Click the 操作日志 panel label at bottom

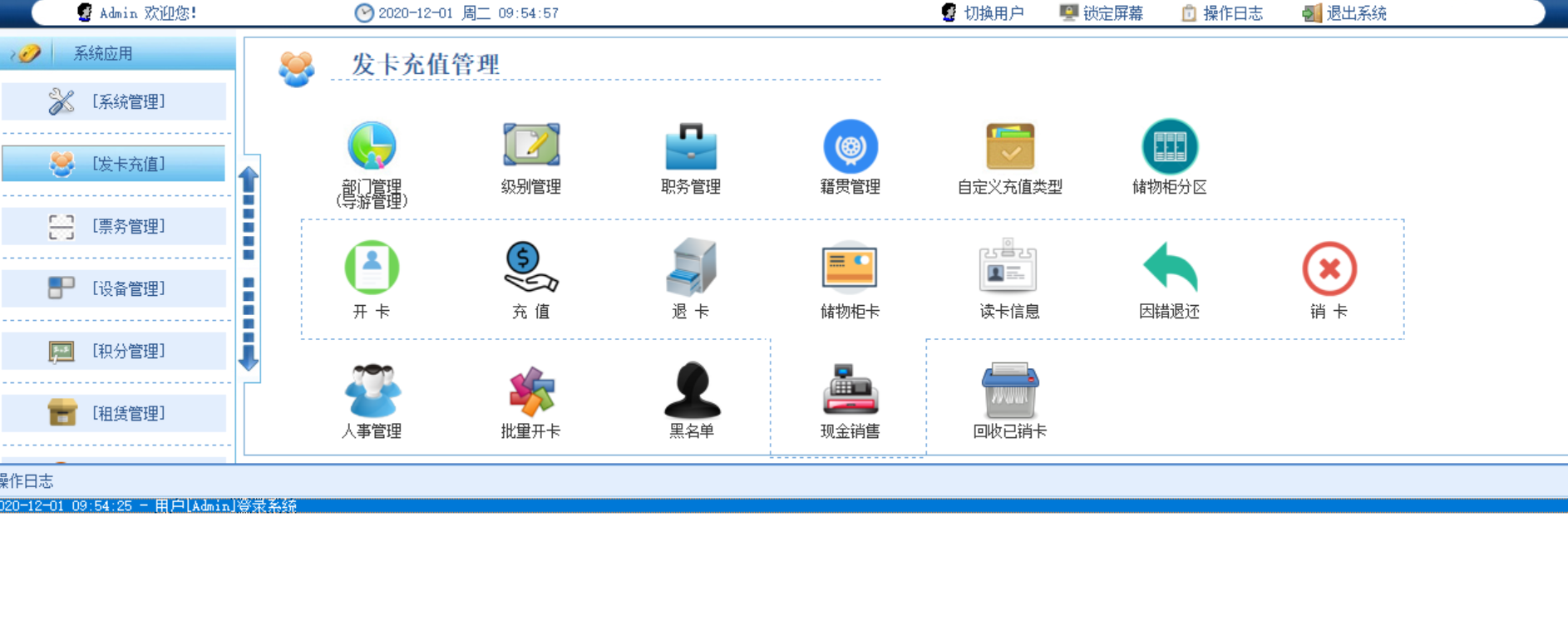click(27, 480)
